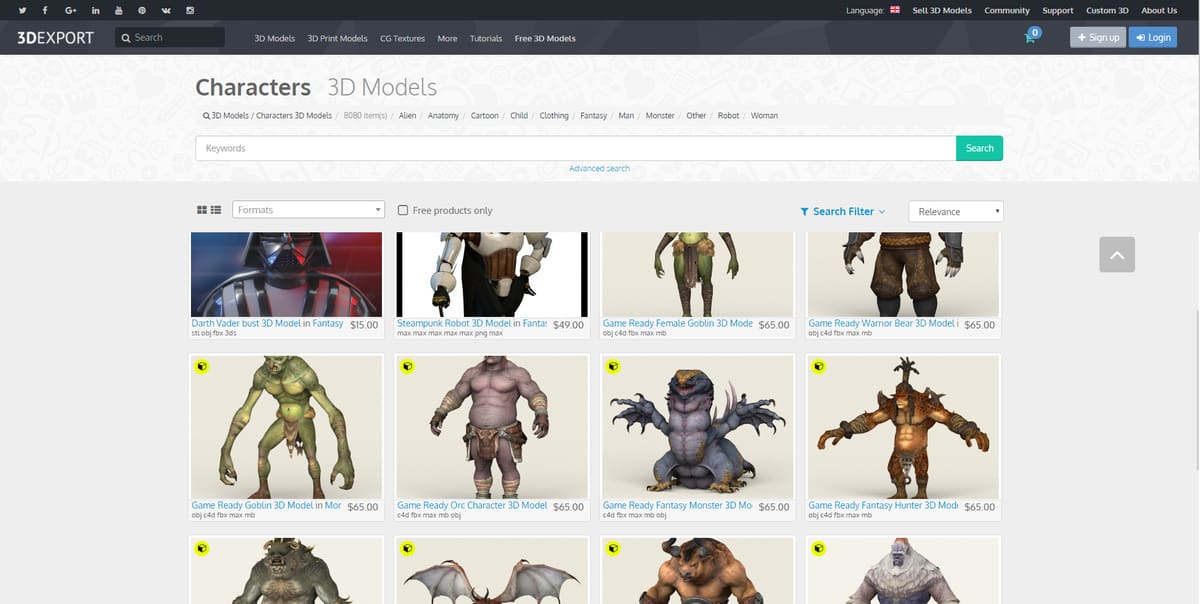Open the About Us link
This screenshot has height=604, width=1200.
[x=1159, y=10]
